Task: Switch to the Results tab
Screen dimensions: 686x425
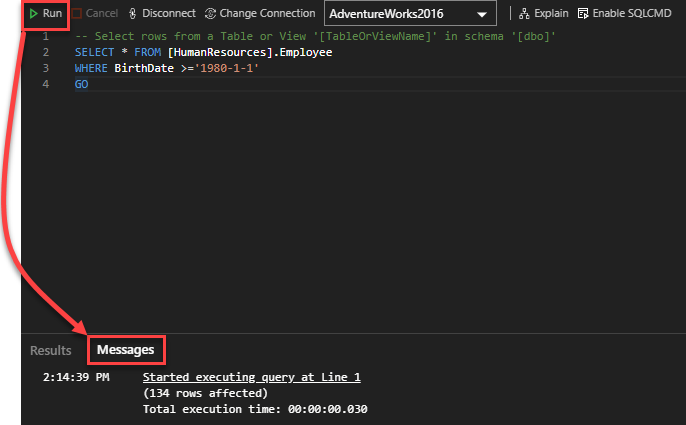Action: point(51,350)
